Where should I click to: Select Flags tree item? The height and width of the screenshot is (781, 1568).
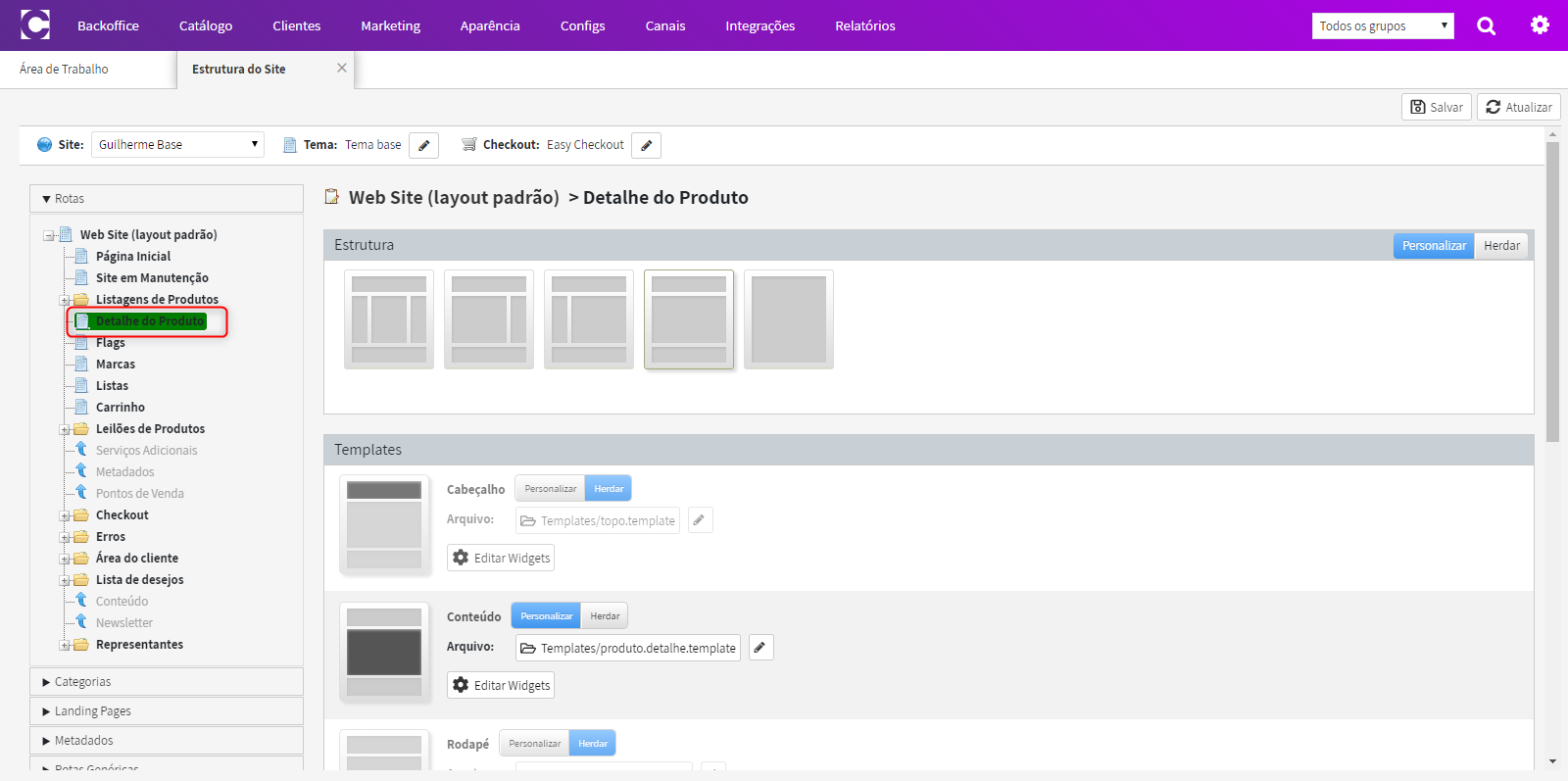[111, 343]
